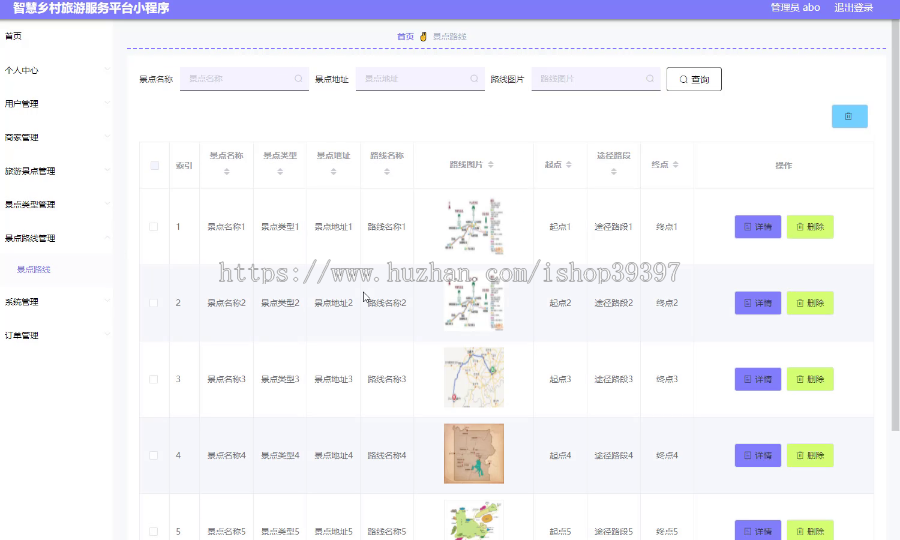Click search icon in 景点名称 field
The image size is (900, 540).
[x=298, y=79]
